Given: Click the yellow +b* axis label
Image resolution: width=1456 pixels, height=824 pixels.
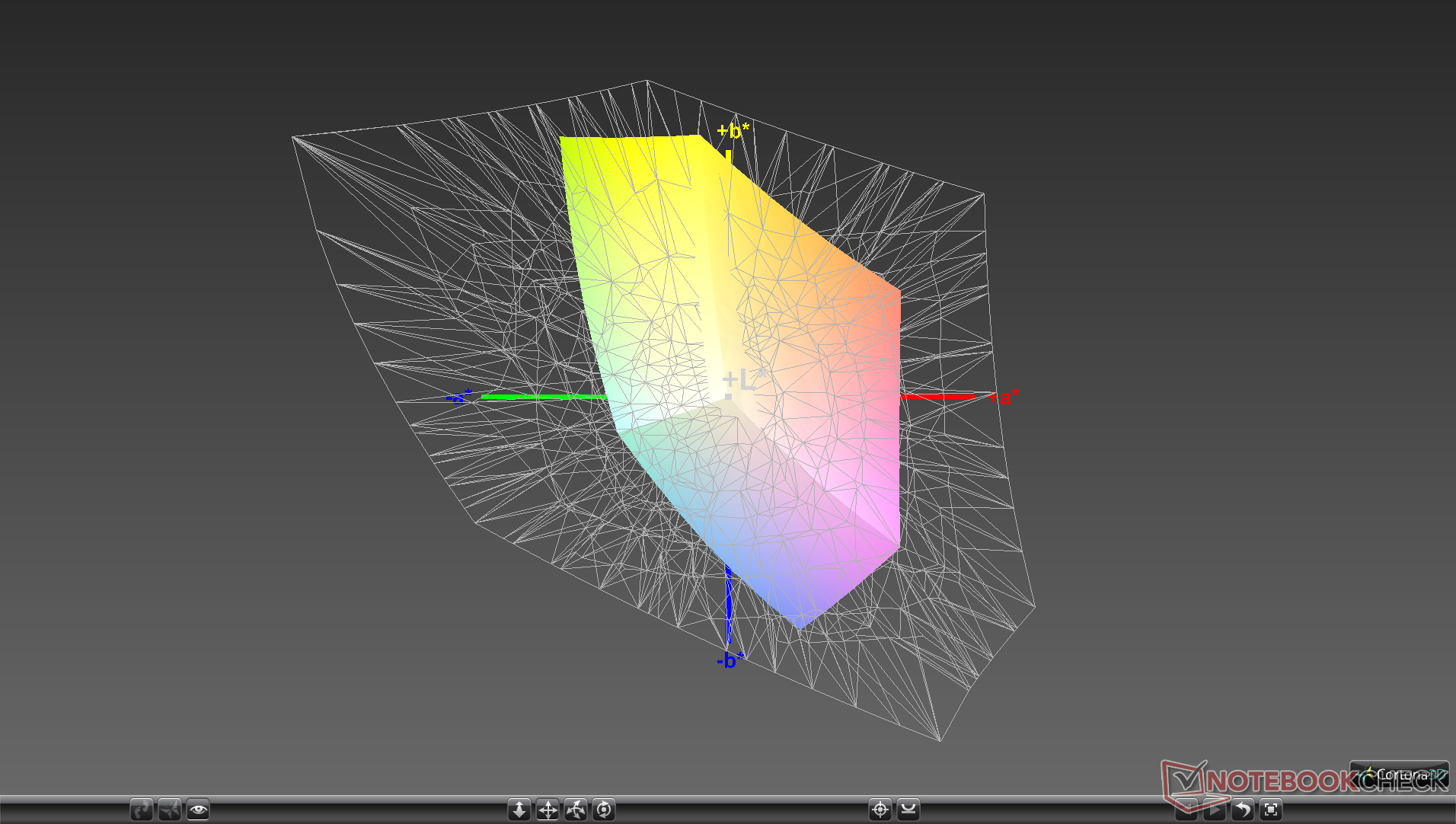Looking at the screenshot, I should tap(733, 130).
